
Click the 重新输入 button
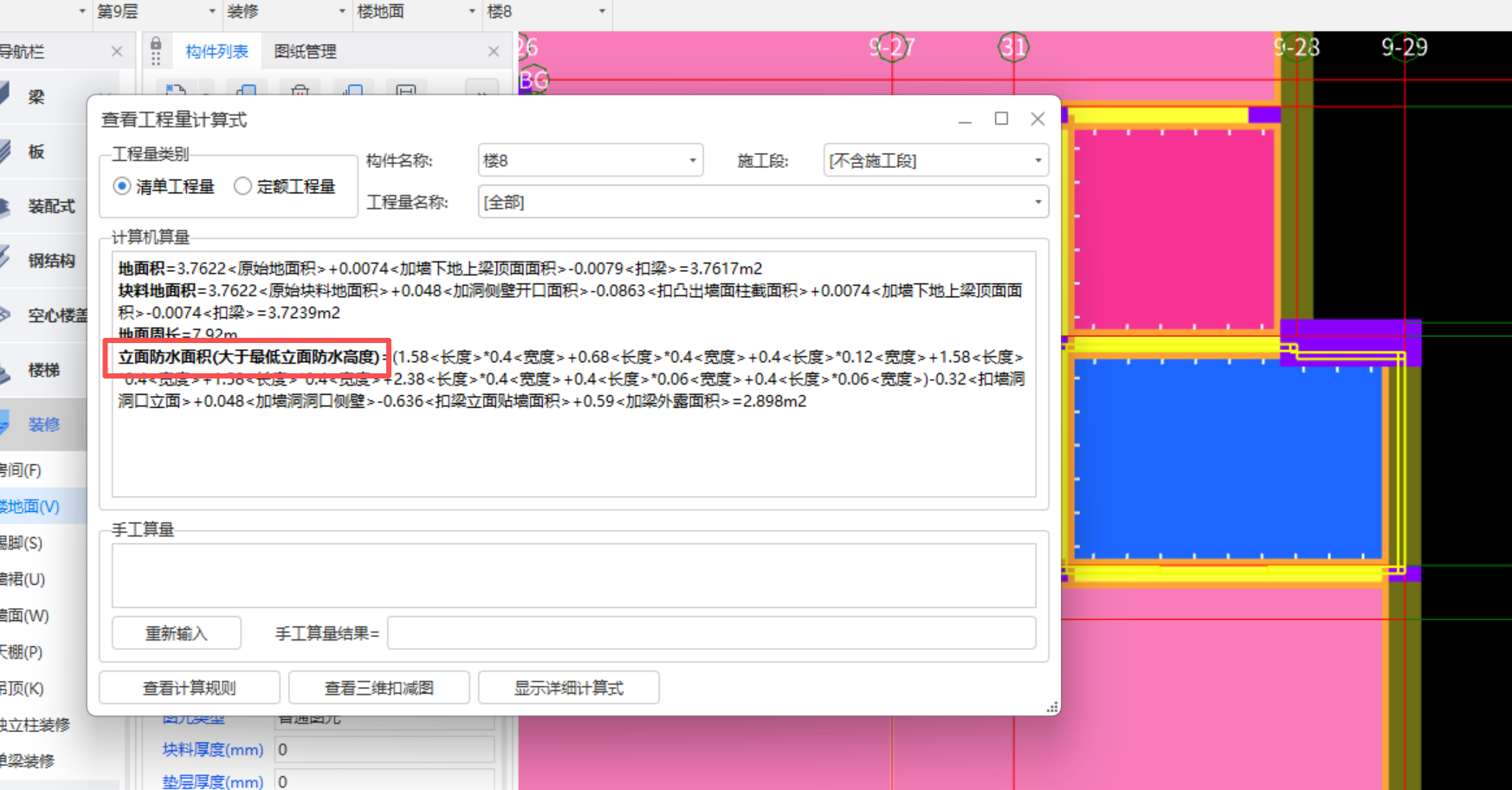[177, 633]
